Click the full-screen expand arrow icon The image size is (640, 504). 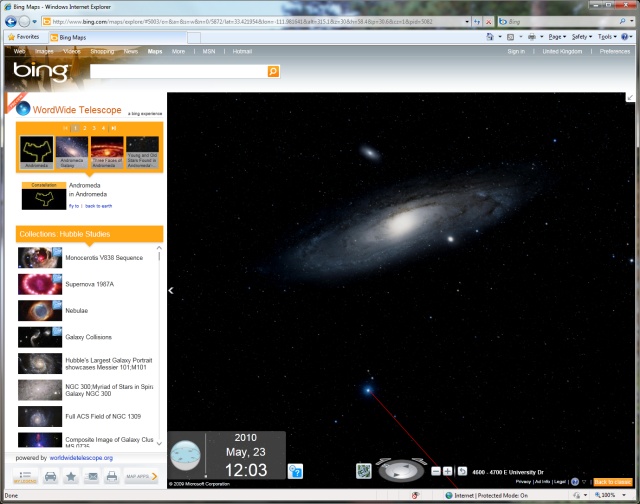pos(630,98)
